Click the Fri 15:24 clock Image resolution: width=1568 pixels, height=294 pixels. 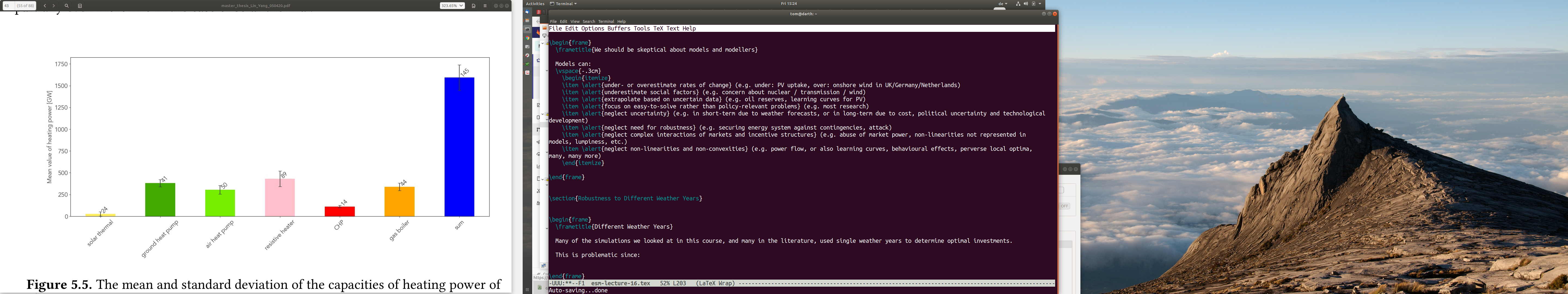tap(789, 4)
